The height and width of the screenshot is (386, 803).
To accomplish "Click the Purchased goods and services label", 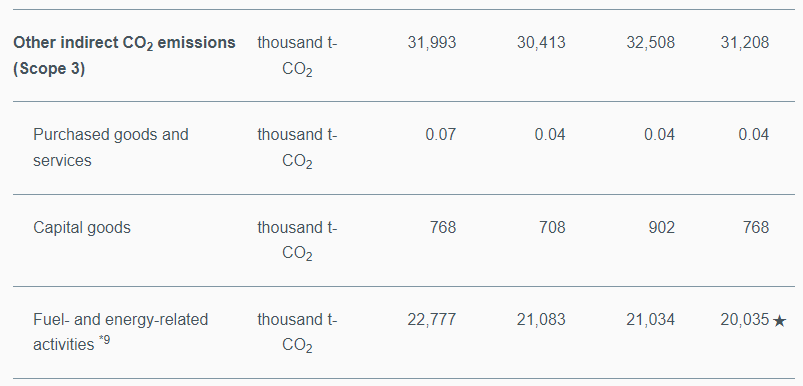I will pos(111,147).
